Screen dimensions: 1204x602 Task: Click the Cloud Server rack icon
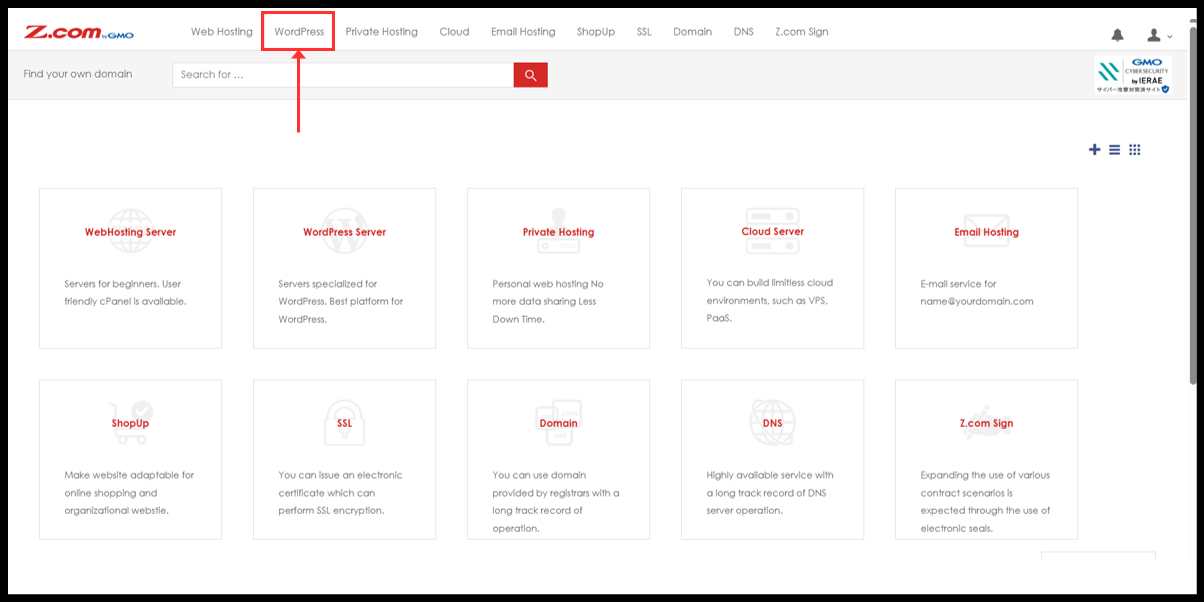point(772,230)
